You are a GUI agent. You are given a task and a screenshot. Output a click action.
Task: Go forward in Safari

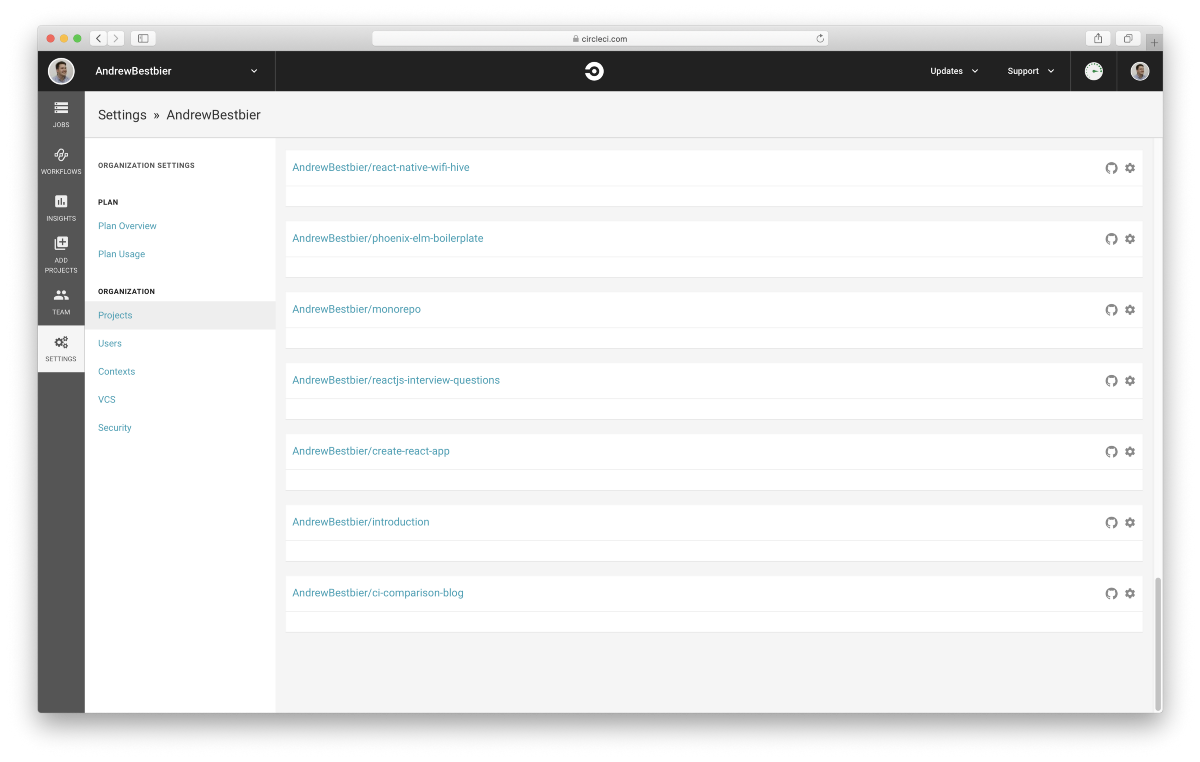coord(116,38)
